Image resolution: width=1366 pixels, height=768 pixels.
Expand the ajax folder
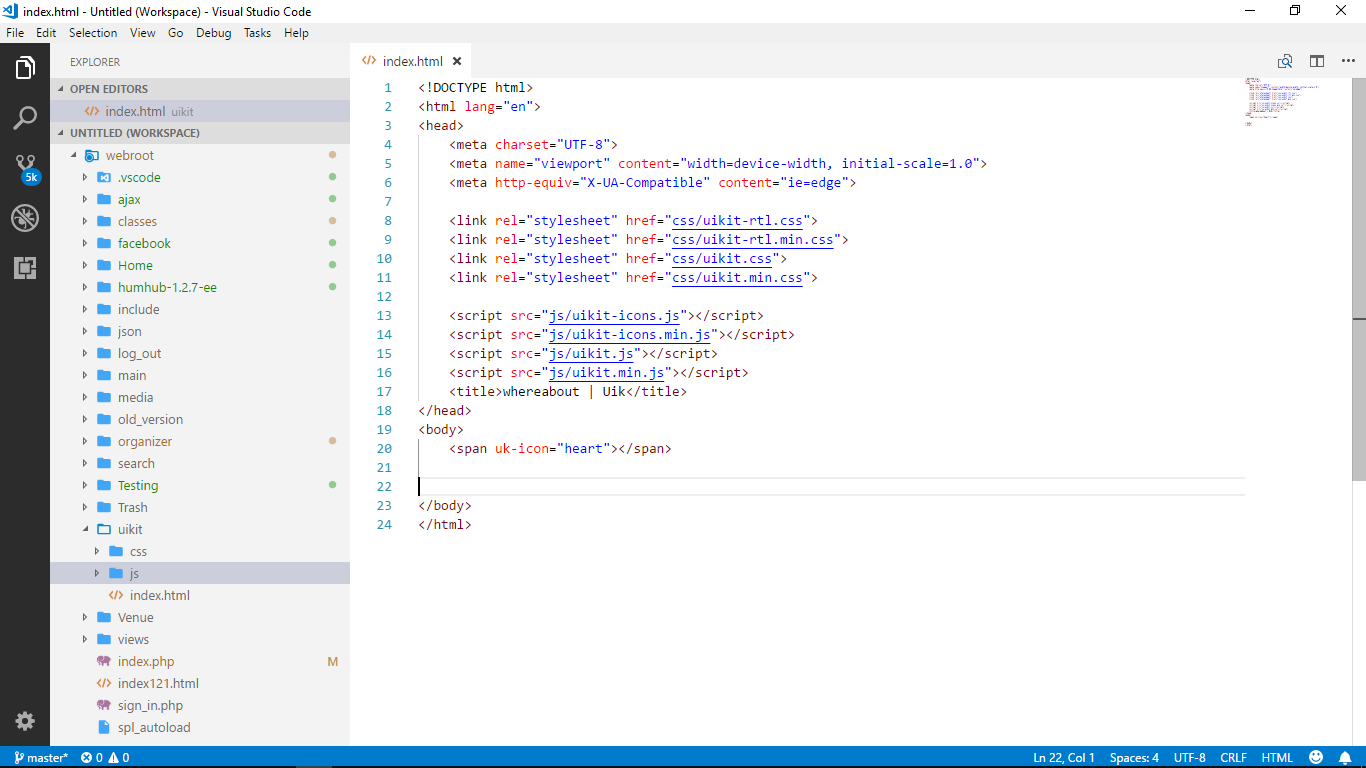coord(85,199)
